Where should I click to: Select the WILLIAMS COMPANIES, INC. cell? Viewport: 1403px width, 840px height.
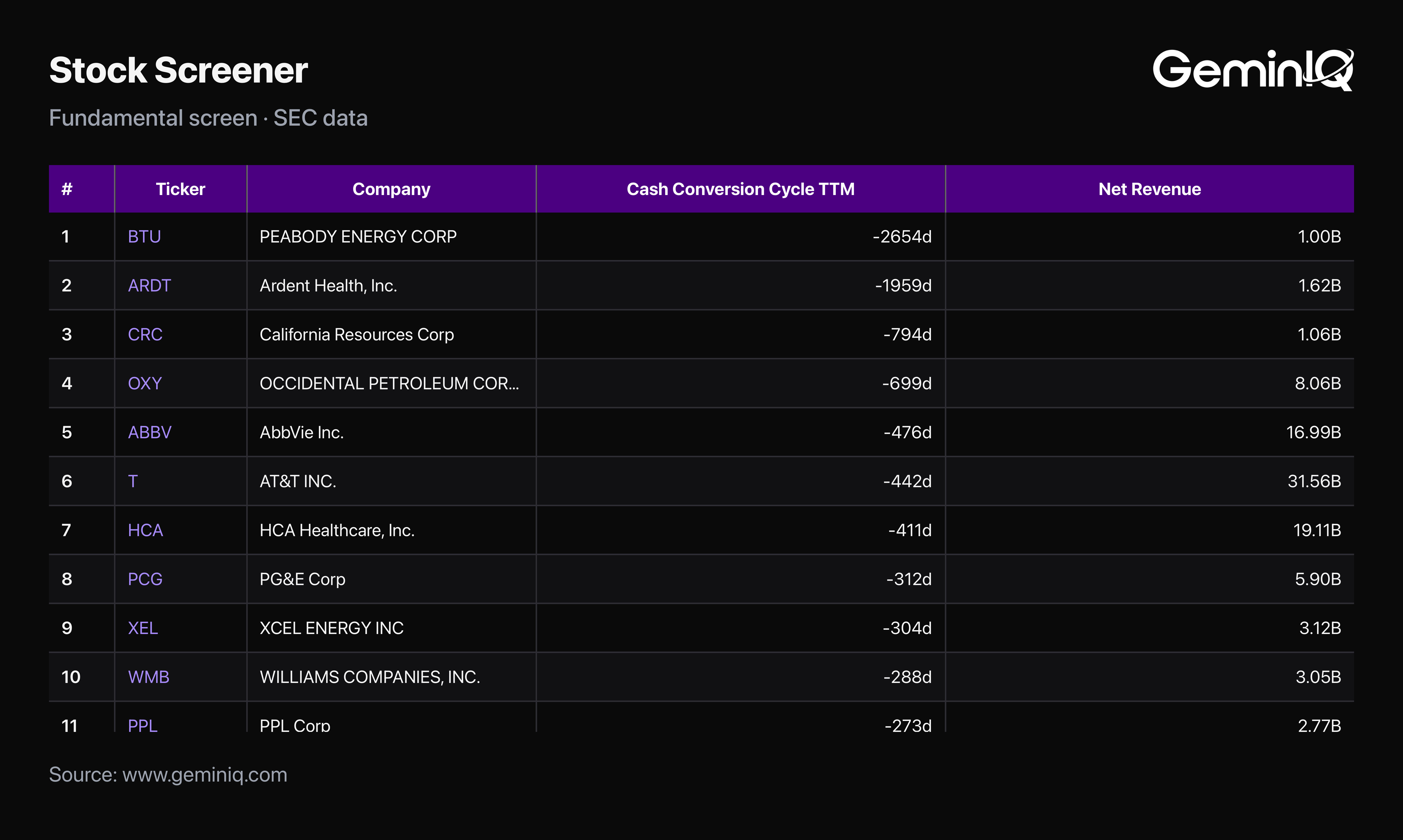(391, 677)
